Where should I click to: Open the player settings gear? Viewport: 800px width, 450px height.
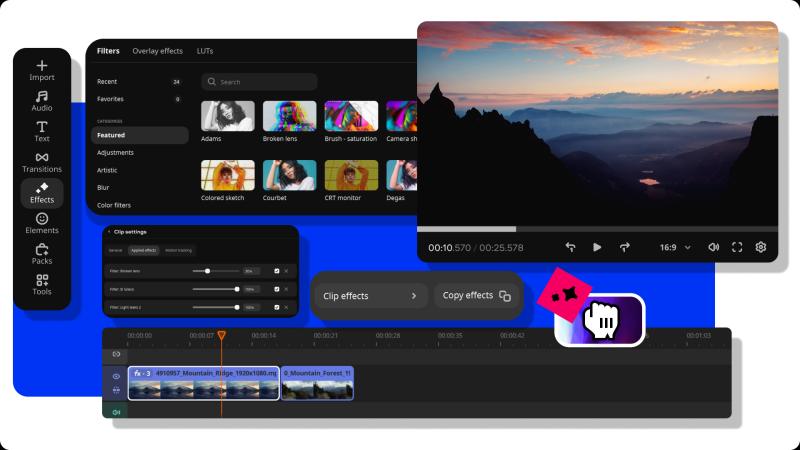tap(761, 247)
